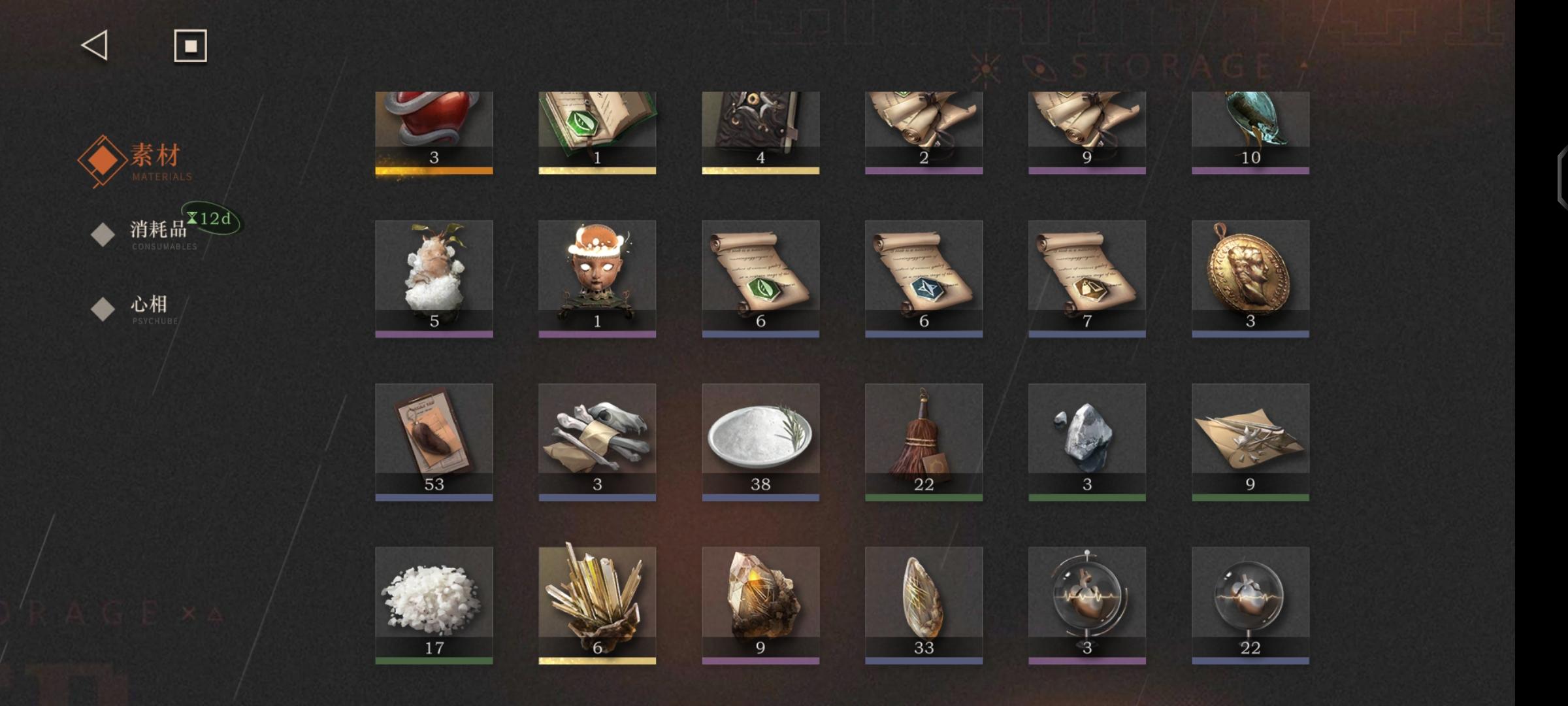Select the mandrake root item with count 5
This screenshot has width=1568, height=706.
434,278
